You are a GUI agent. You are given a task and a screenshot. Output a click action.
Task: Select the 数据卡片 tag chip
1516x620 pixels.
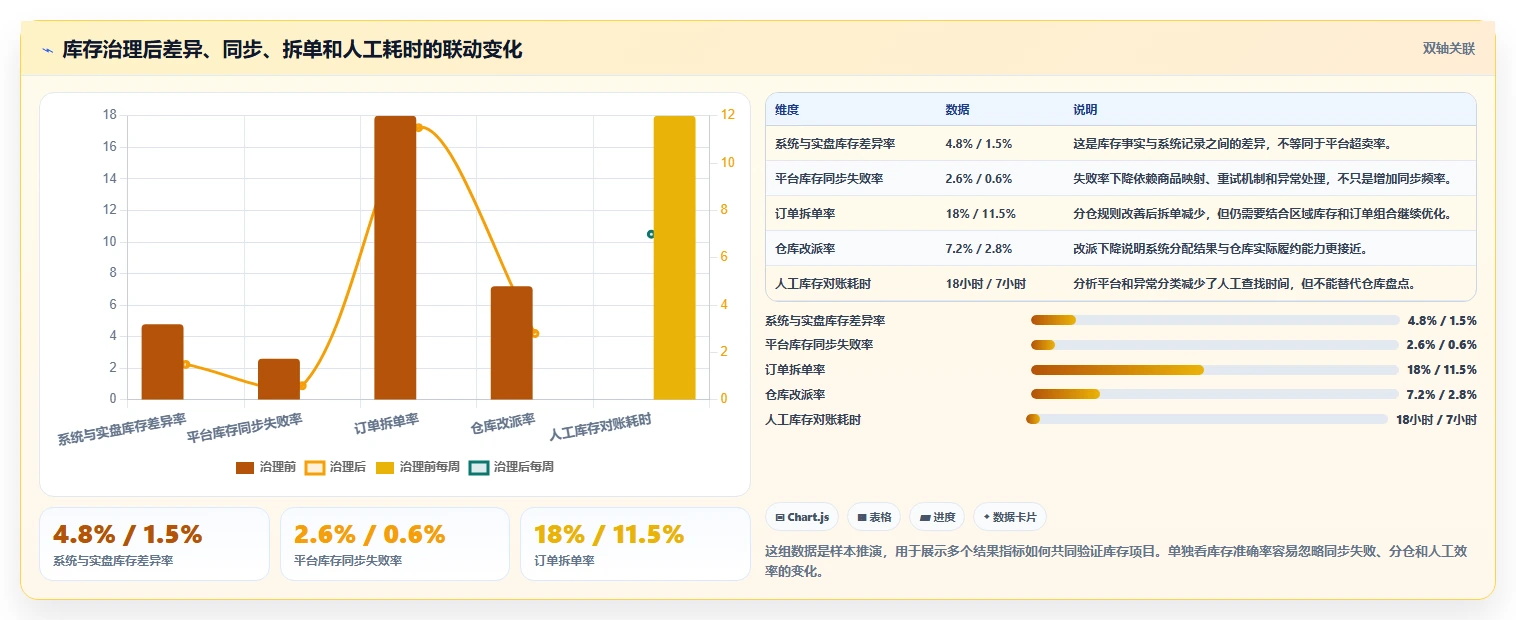(1010, 517)
